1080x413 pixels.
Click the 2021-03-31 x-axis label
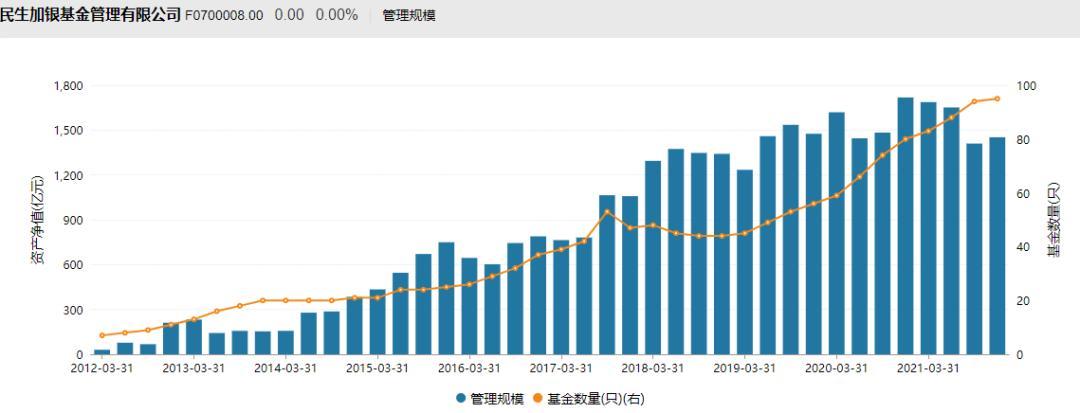pyautogui.click(x=929, y=368)
